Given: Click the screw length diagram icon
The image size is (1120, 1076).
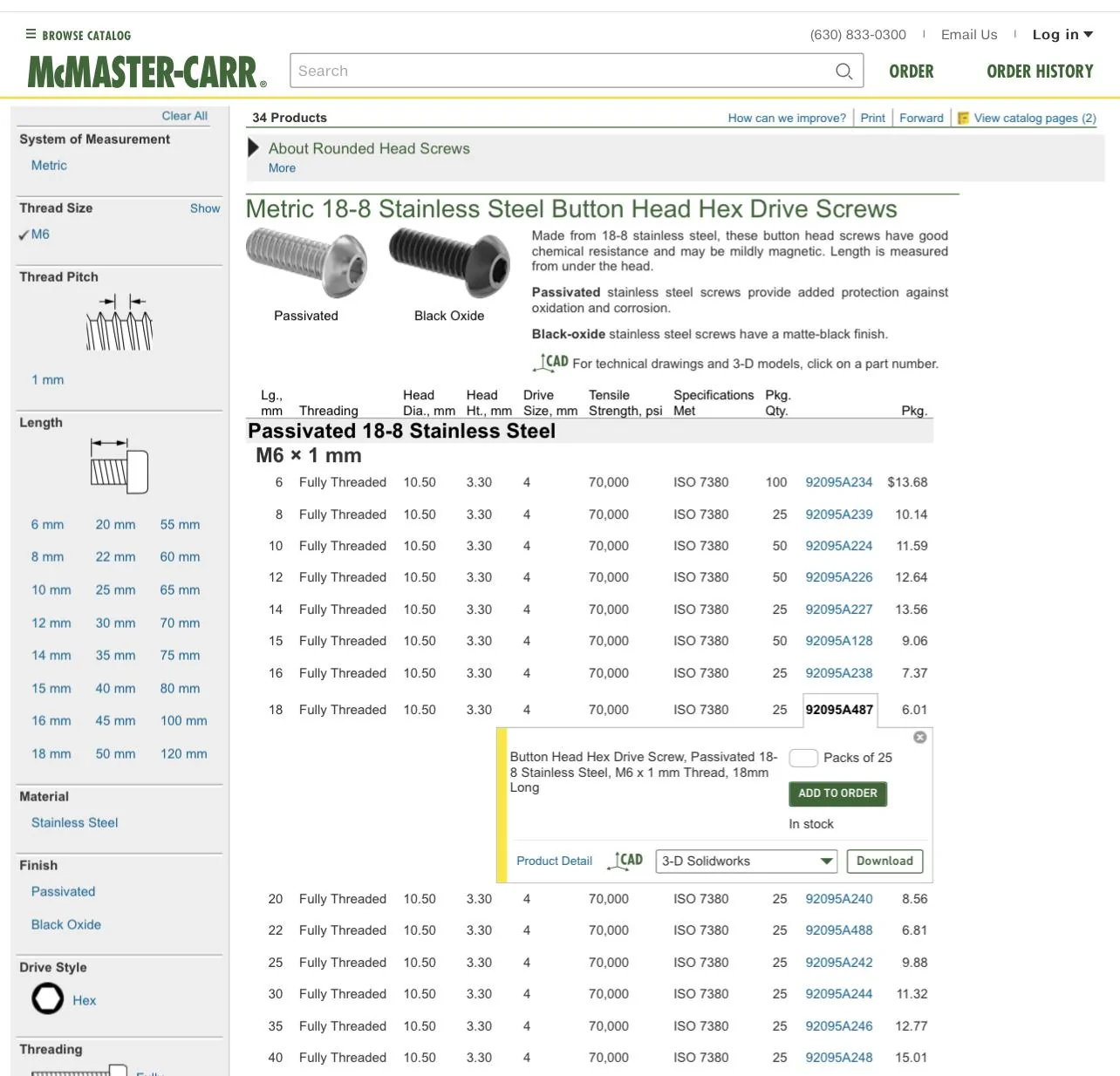Looking at the screenshot, I should pyautogui.click(x=120, y=466).
